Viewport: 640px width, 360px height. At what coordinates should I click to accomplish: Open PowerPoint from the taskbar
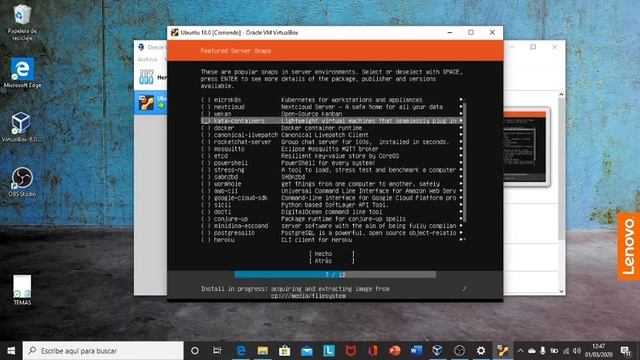(395, 351)
